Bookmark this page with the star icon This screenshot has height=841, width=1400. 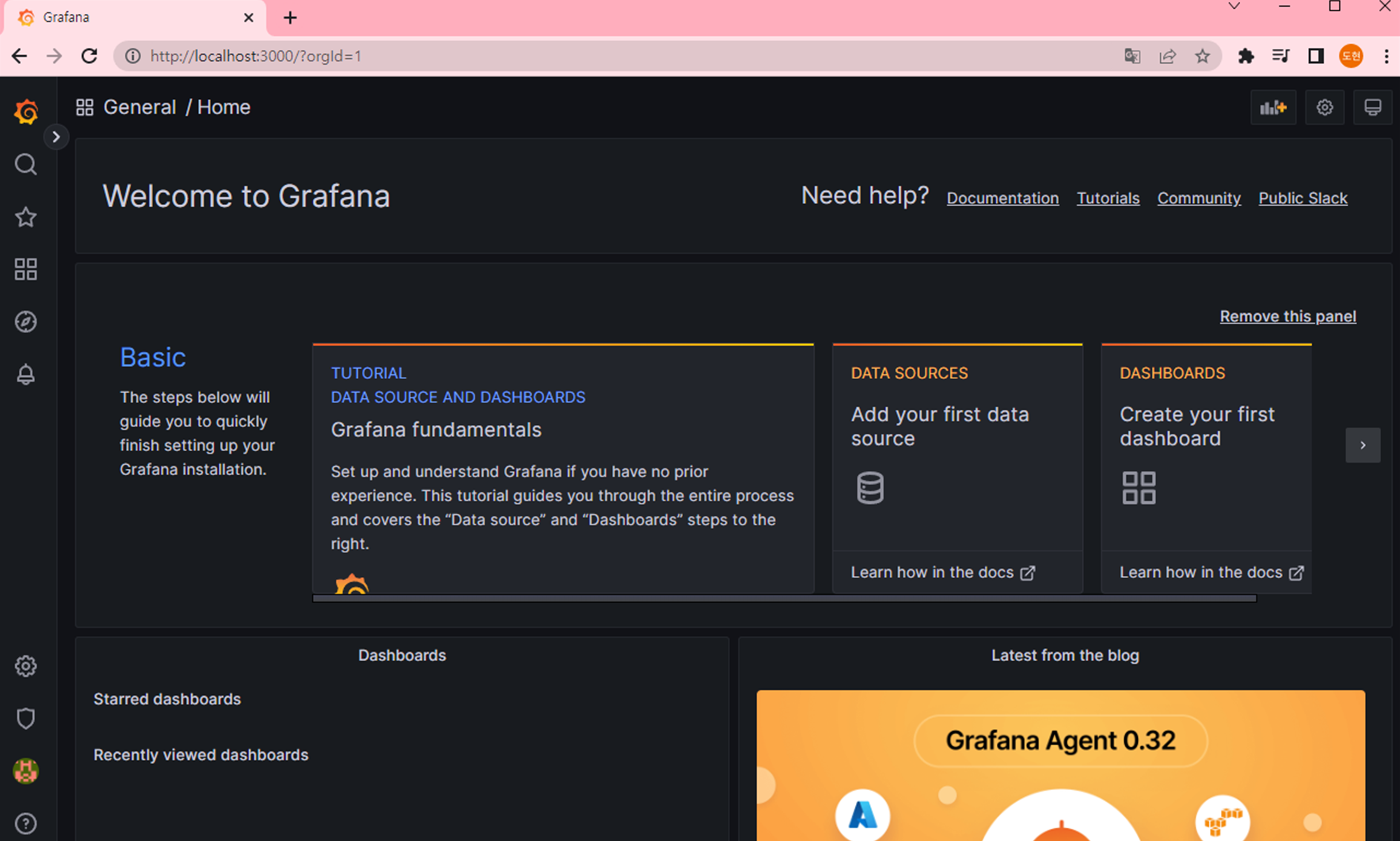pos(1202,56)
